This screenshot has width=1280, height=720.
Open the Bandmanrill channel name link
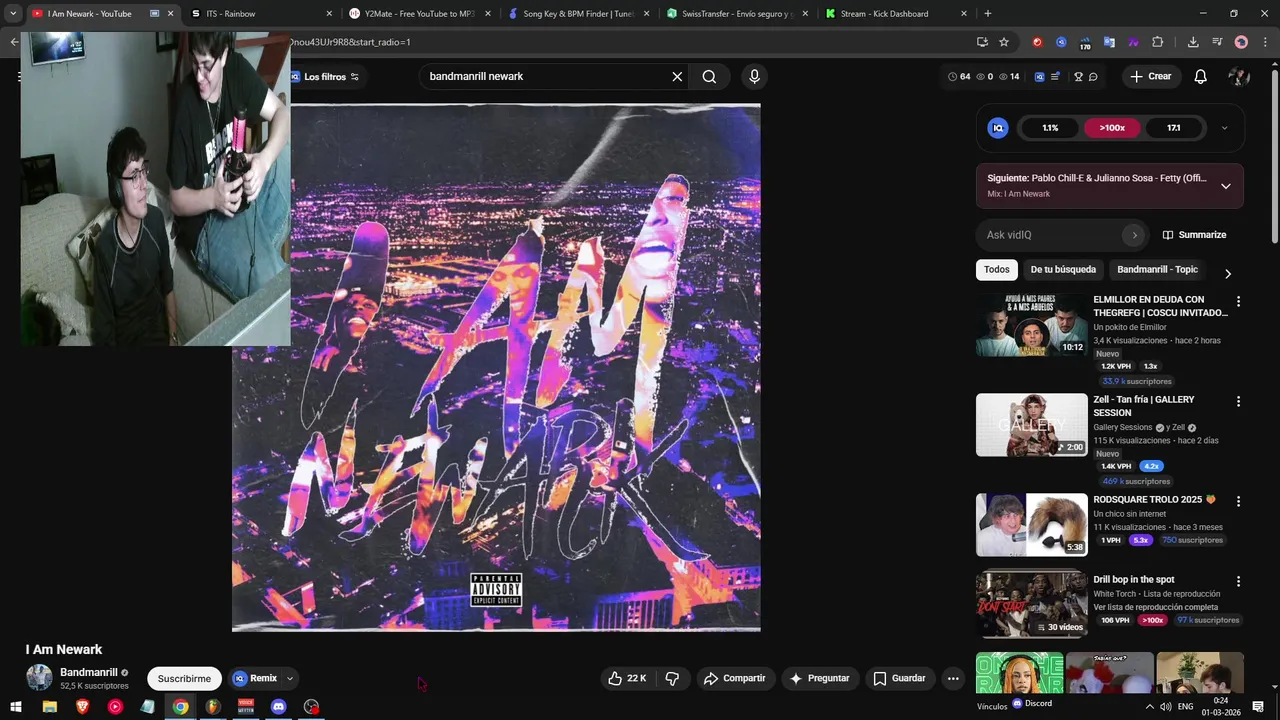[x=88, y=673]
